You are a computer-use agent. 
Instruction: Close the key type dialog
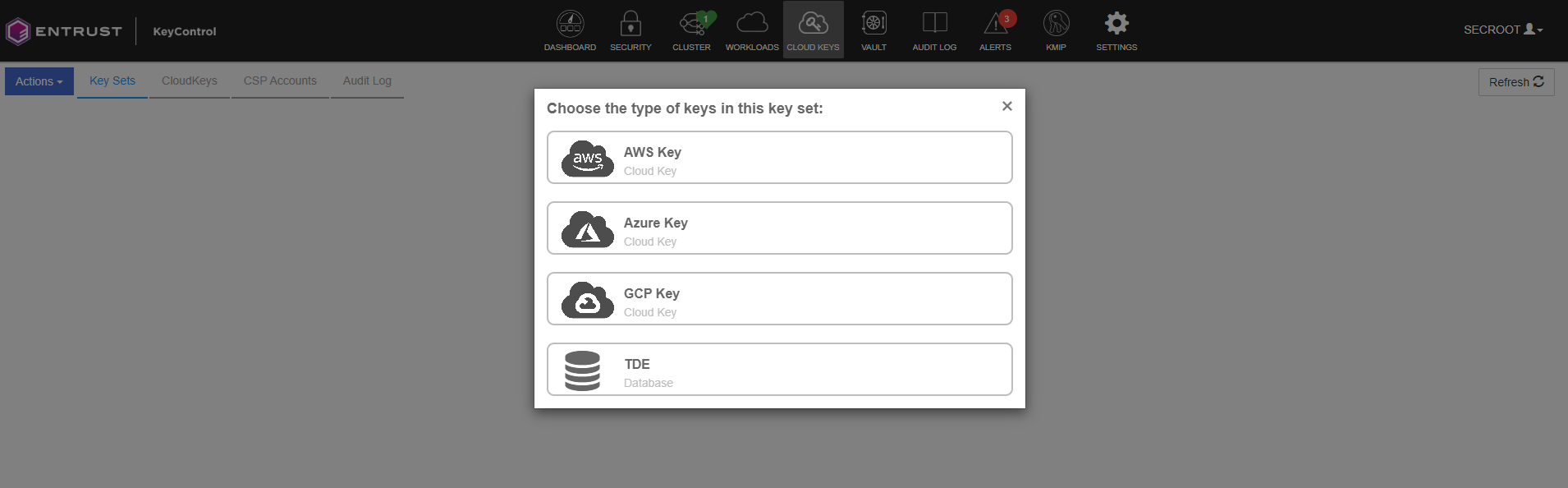(1006, 106)
